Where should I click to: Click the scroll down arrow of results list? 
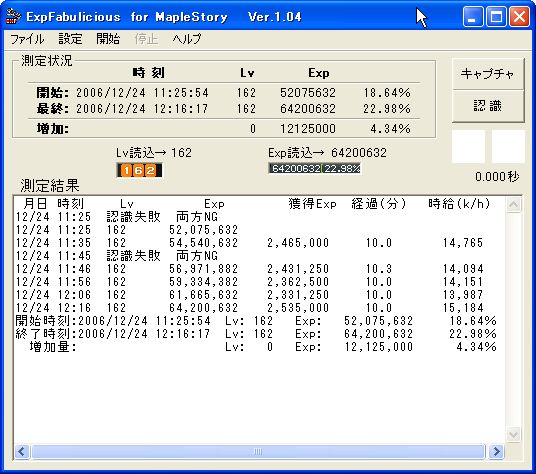[x=513, y=435]
